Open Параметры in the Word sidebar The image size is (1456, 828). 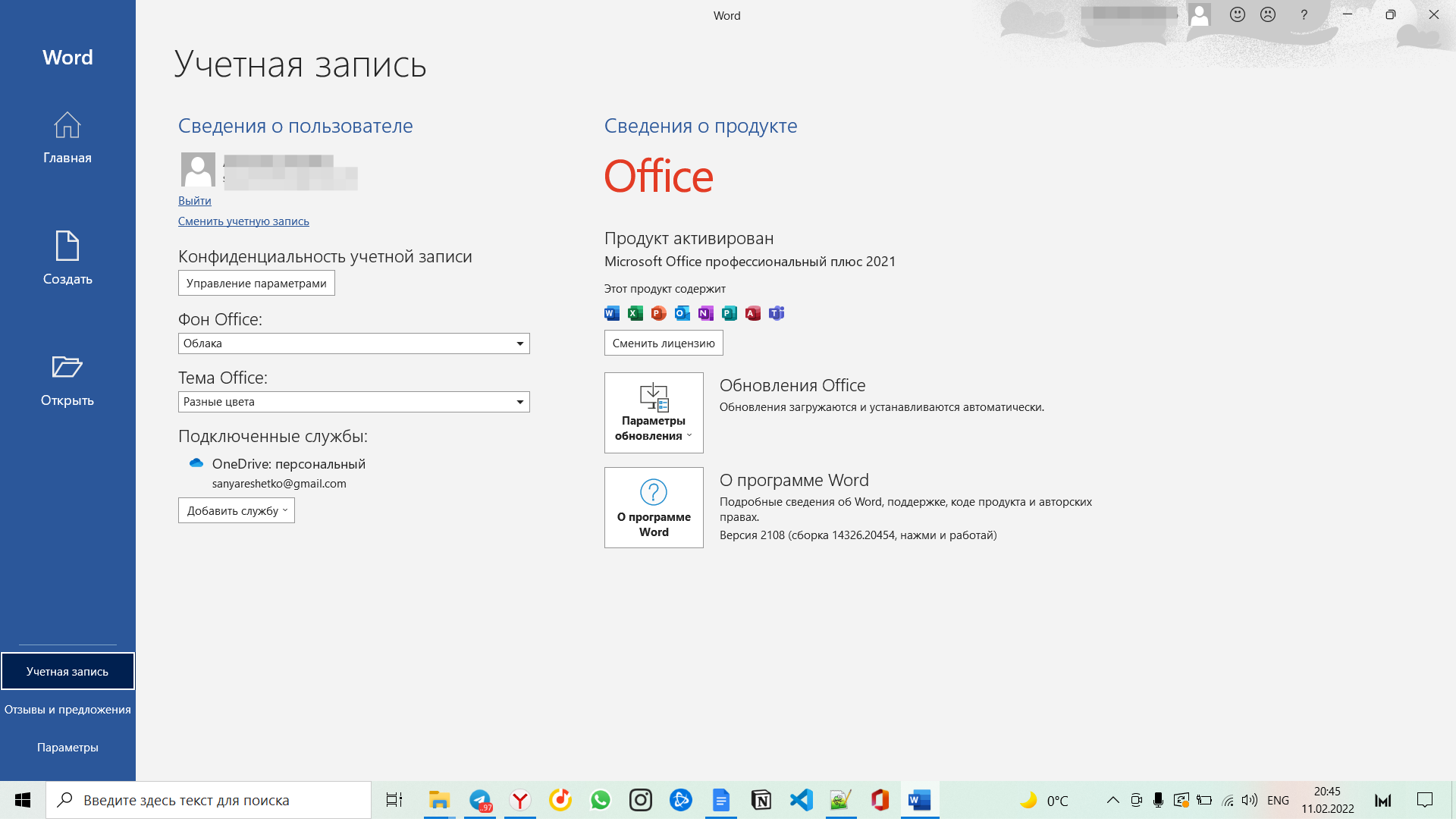point(67,748)
